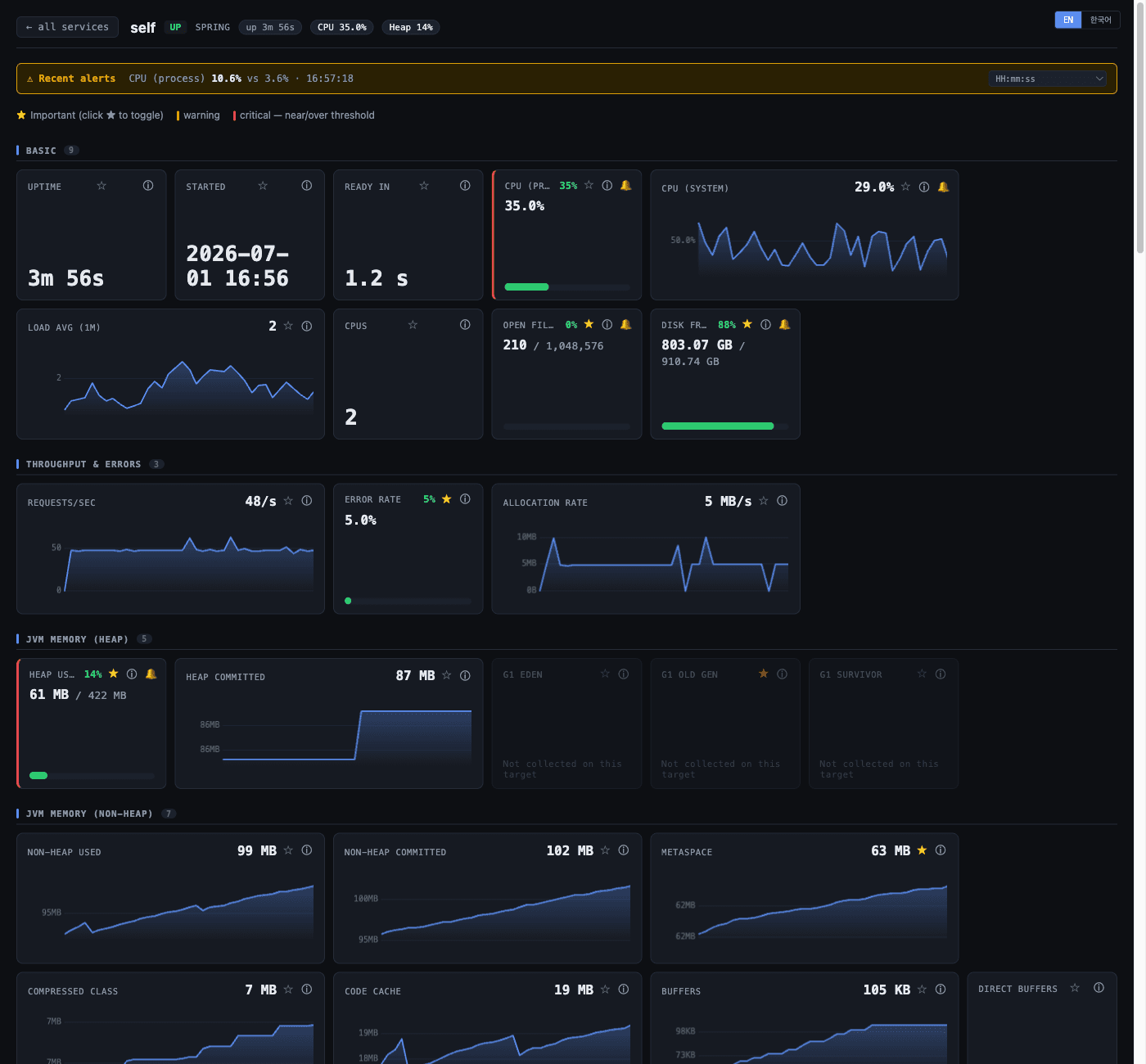Open info icon on Metaspace card
The height and width of the screenshot is (1064, 1146).
coord(941,850)
